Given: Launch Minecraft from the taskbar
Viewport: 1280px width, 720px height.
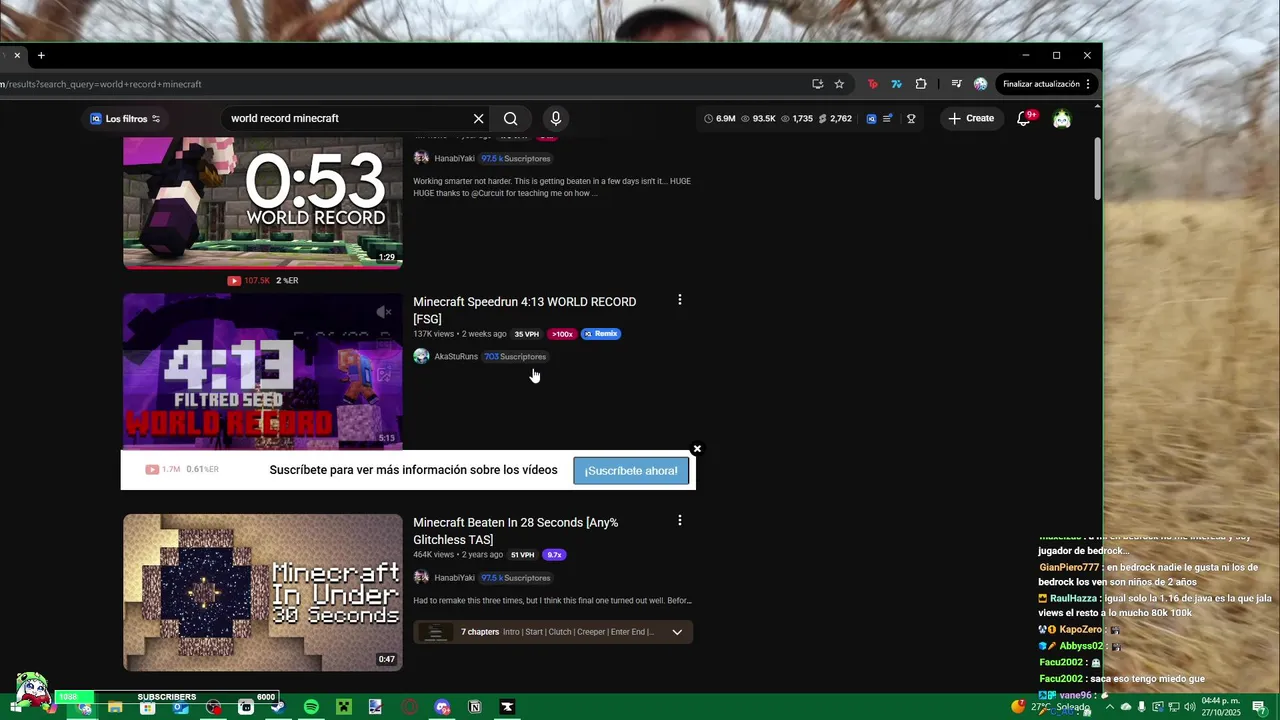Looking at the screenshot, I should click(x=344, y=707).
